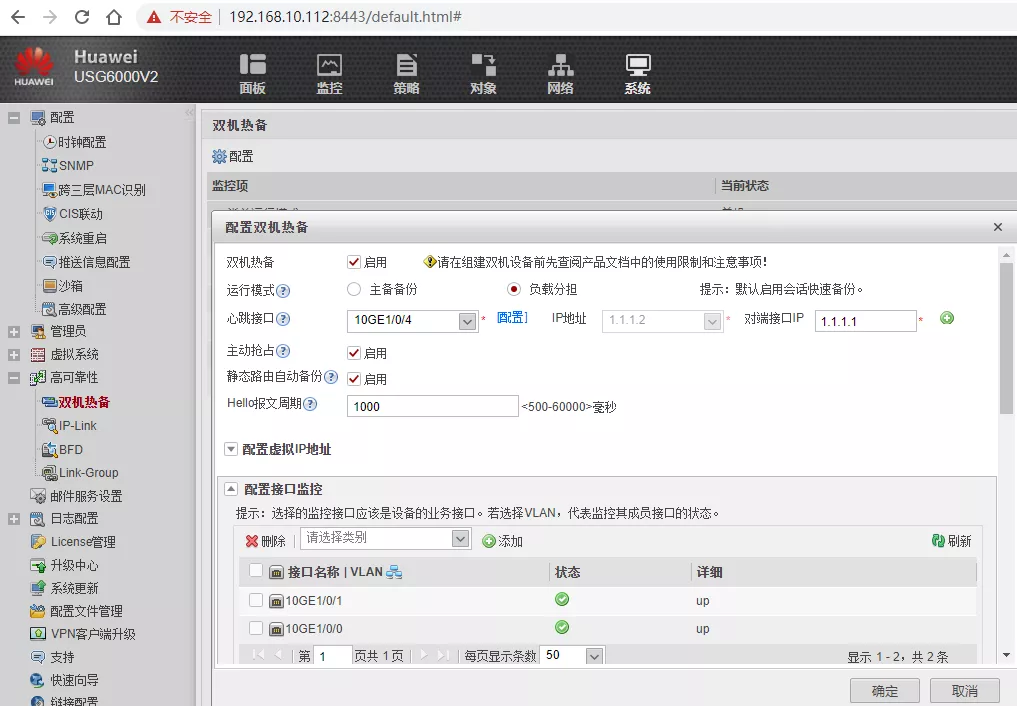Uncheck the 双机热备 启用 checkbox
This screenshot has height=706, width=1017.
click(x=354, y=262)
